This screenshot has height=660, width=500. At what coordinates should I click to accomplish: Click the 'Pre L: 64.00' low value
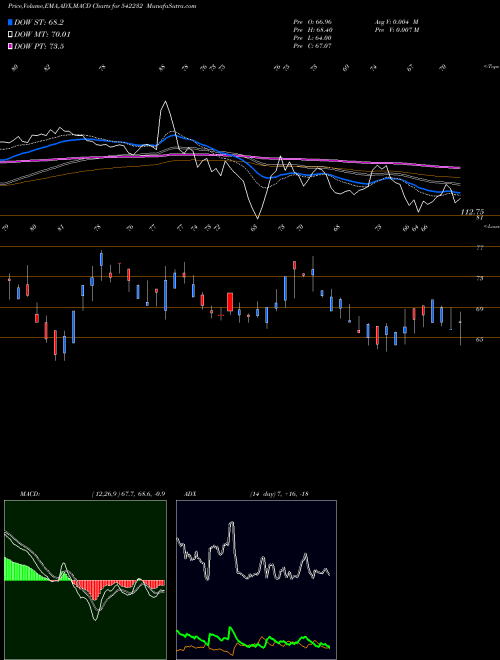click(x=313, y=38)
